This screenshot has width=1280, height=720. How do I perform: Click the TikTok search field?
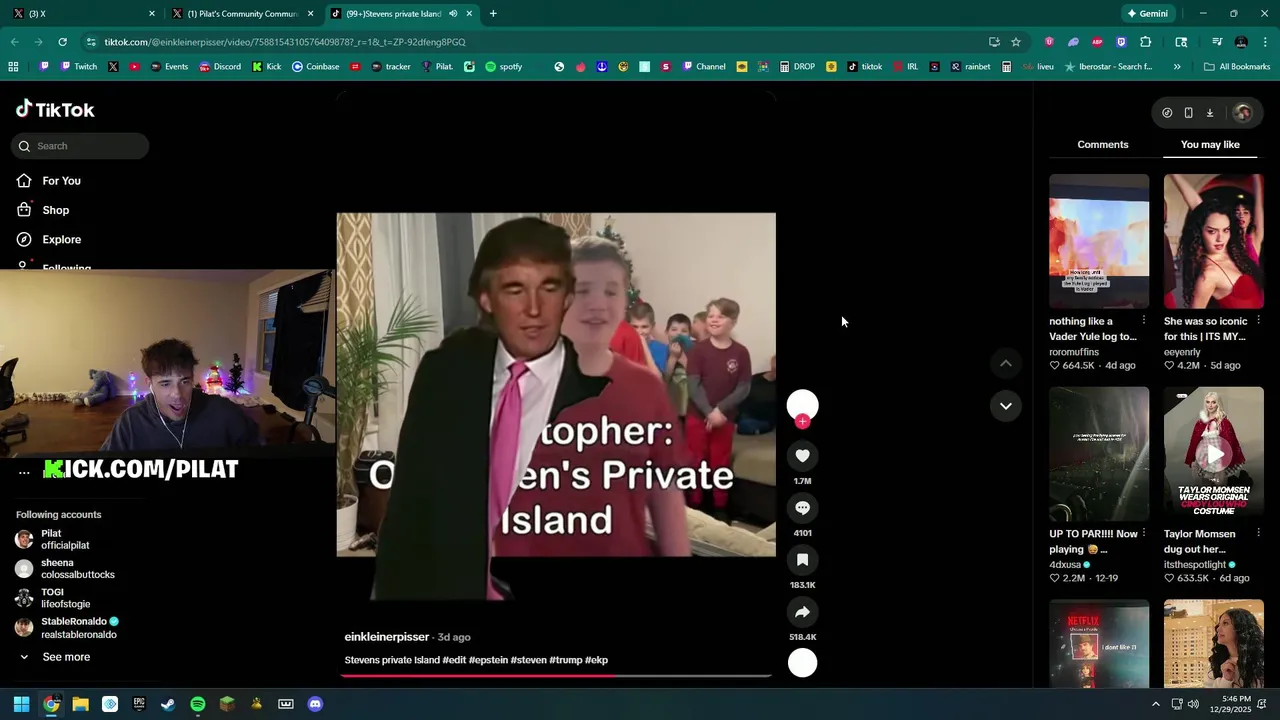pos(80,146)
